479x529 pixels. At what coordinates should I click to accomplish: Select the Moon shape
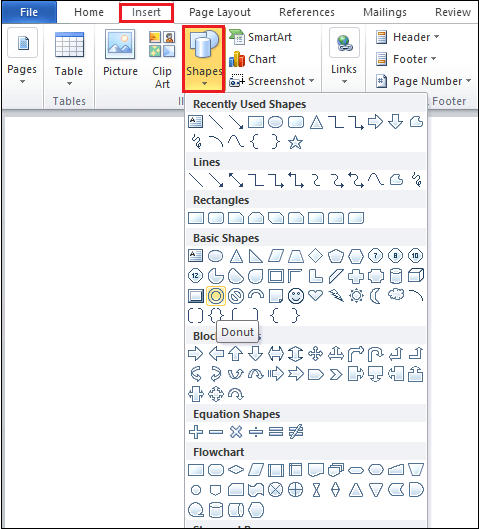(x=375, y=296)
